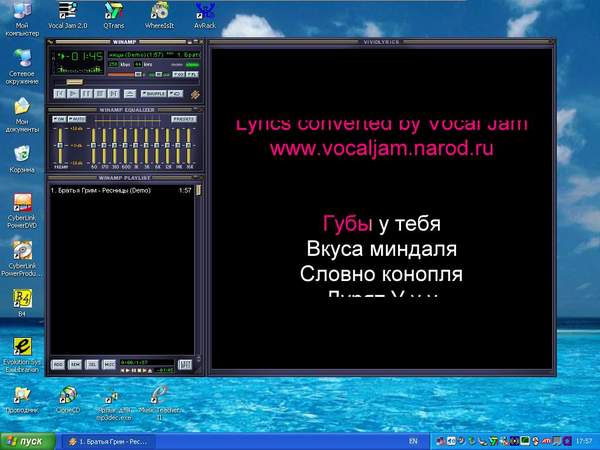600x450 pixels.
Task: Open the B4 desktop shortcut
Action: tap(22, 303)
